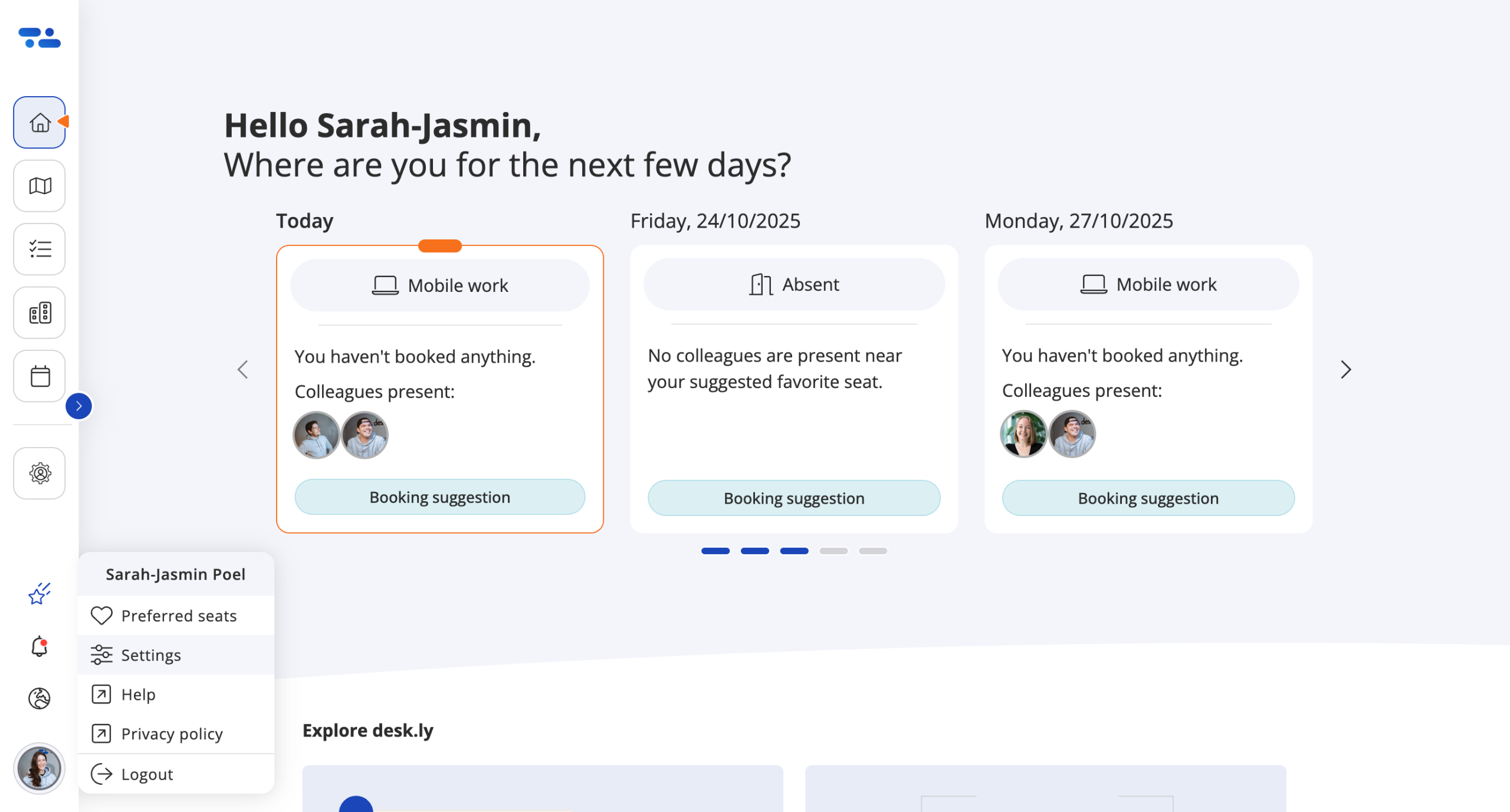Open the checklist bookings icon
The width and height of the screenshot is (1510, 812).
pyautogui.click(x=39, y=249)
